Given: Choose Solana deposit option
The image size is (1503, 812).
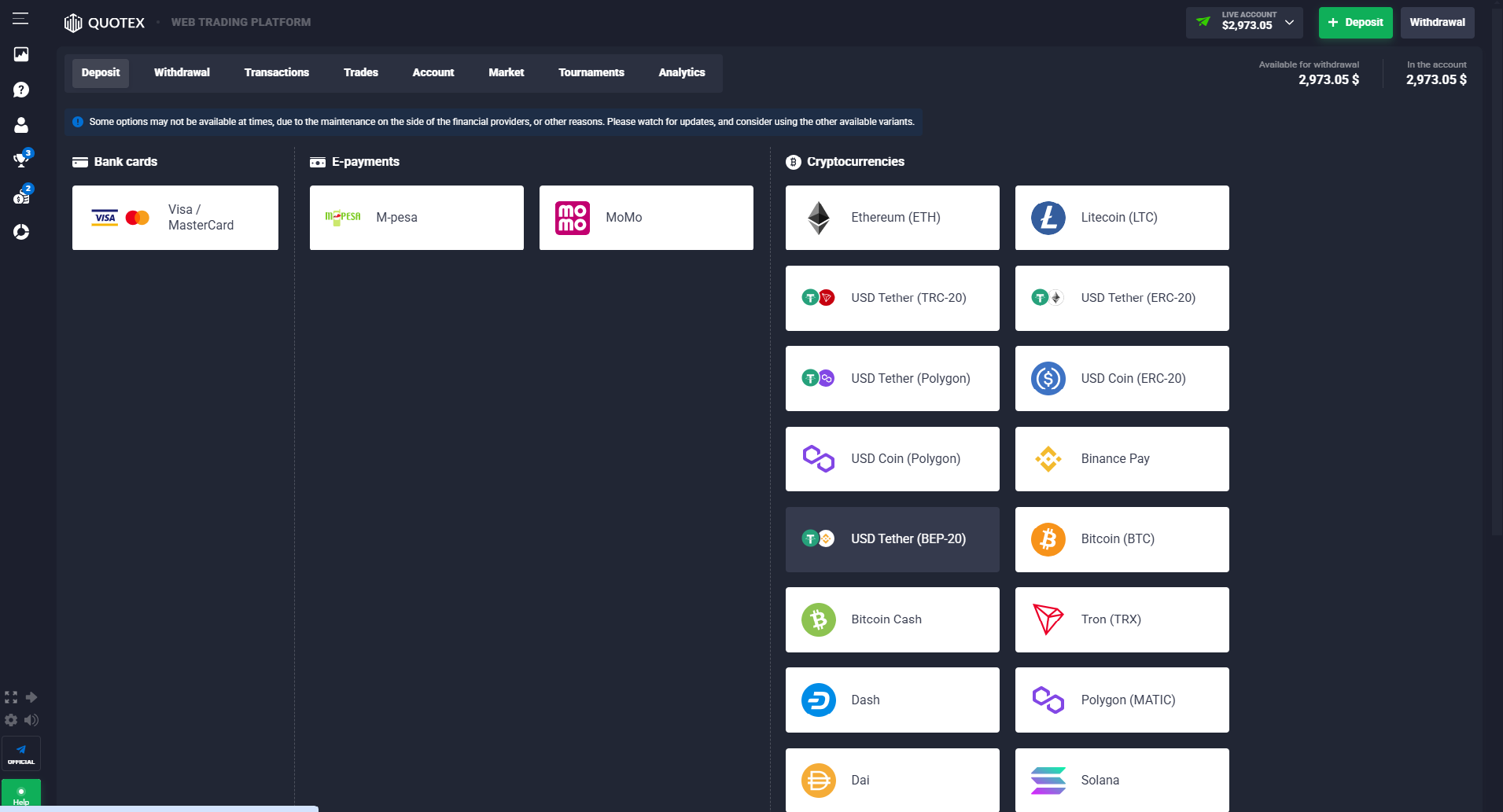Looking at the screenshot, I should coord(1122,780).
